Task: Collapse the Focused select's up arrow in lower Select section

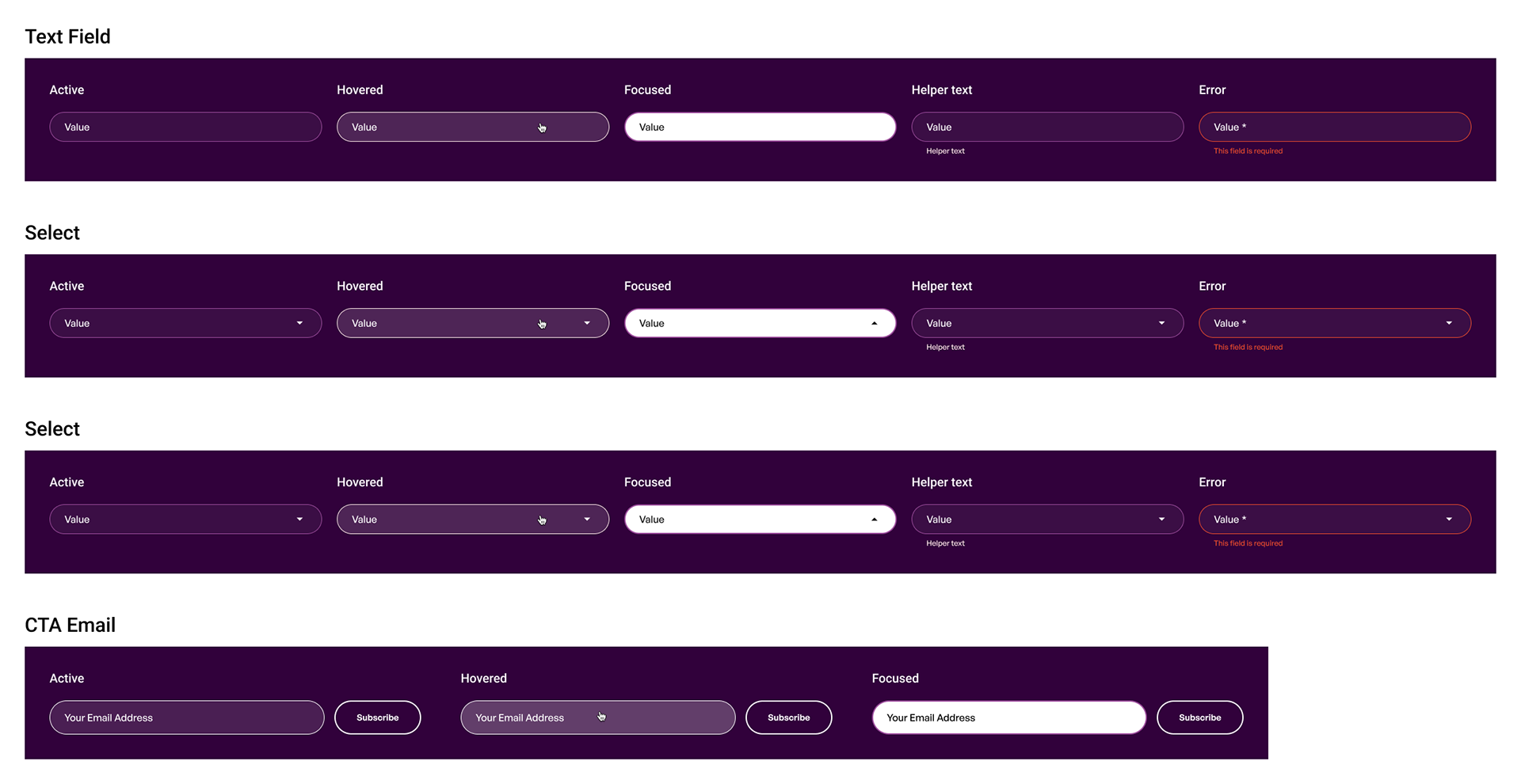Action: (875, 519)
